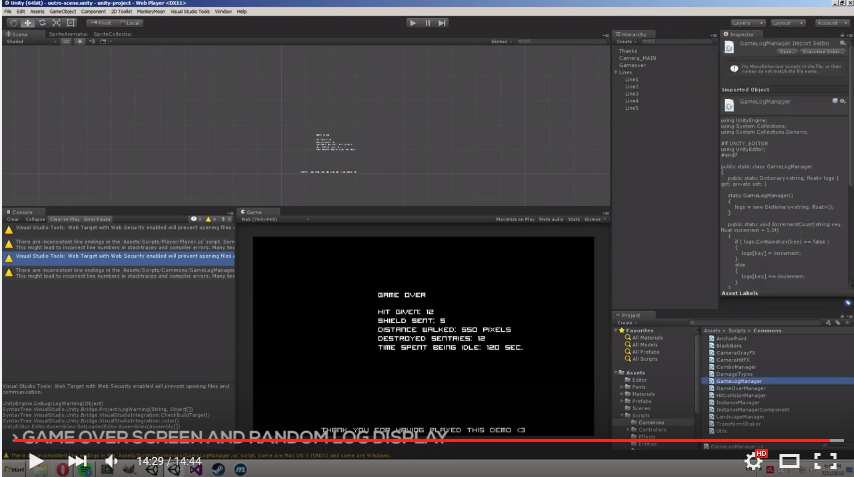Skip to next YouTube video

coord(77,461)
